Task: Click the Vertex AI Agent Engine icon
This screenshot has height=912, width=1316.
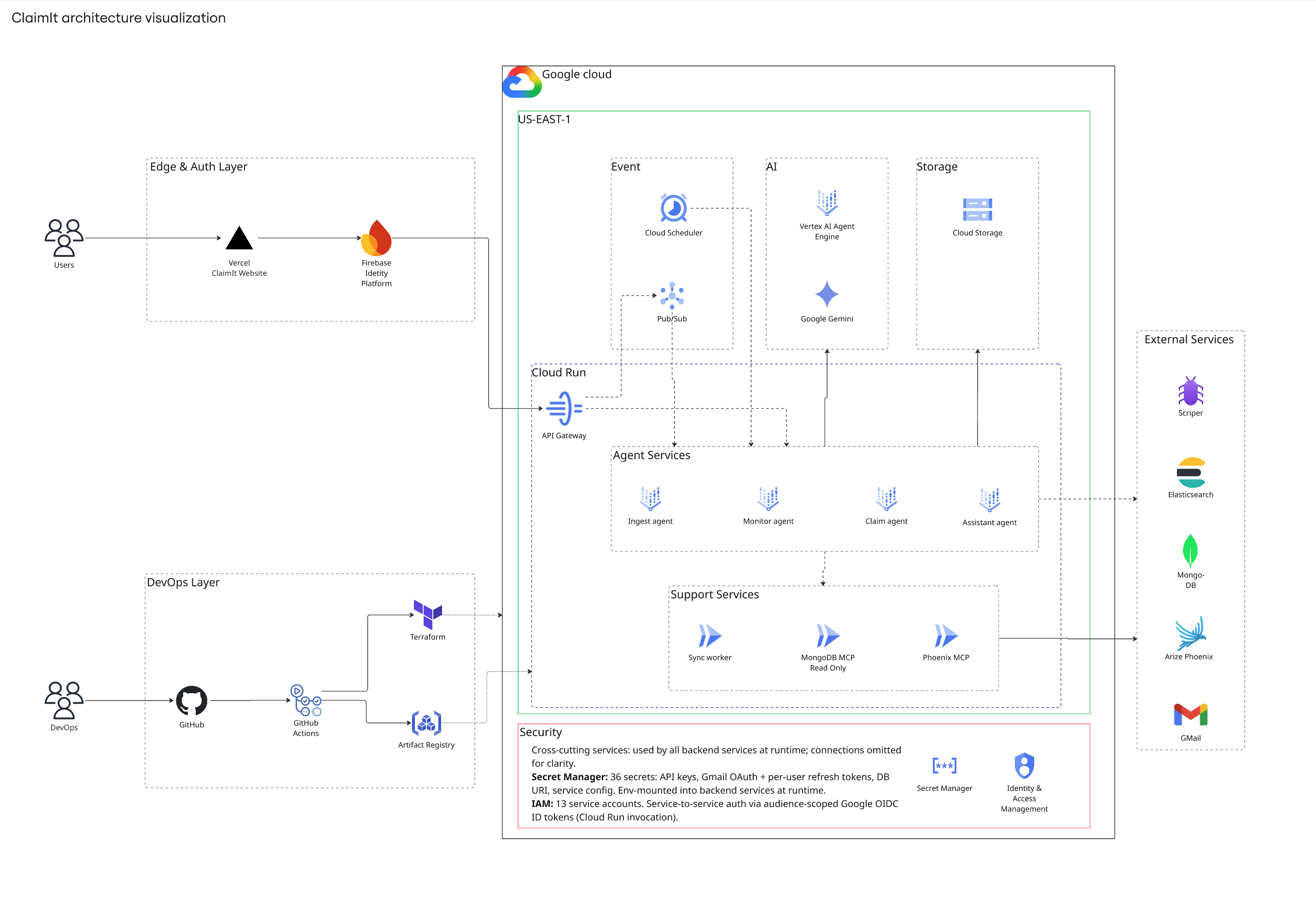Action: pyautogui.click(x=827, y=202)
